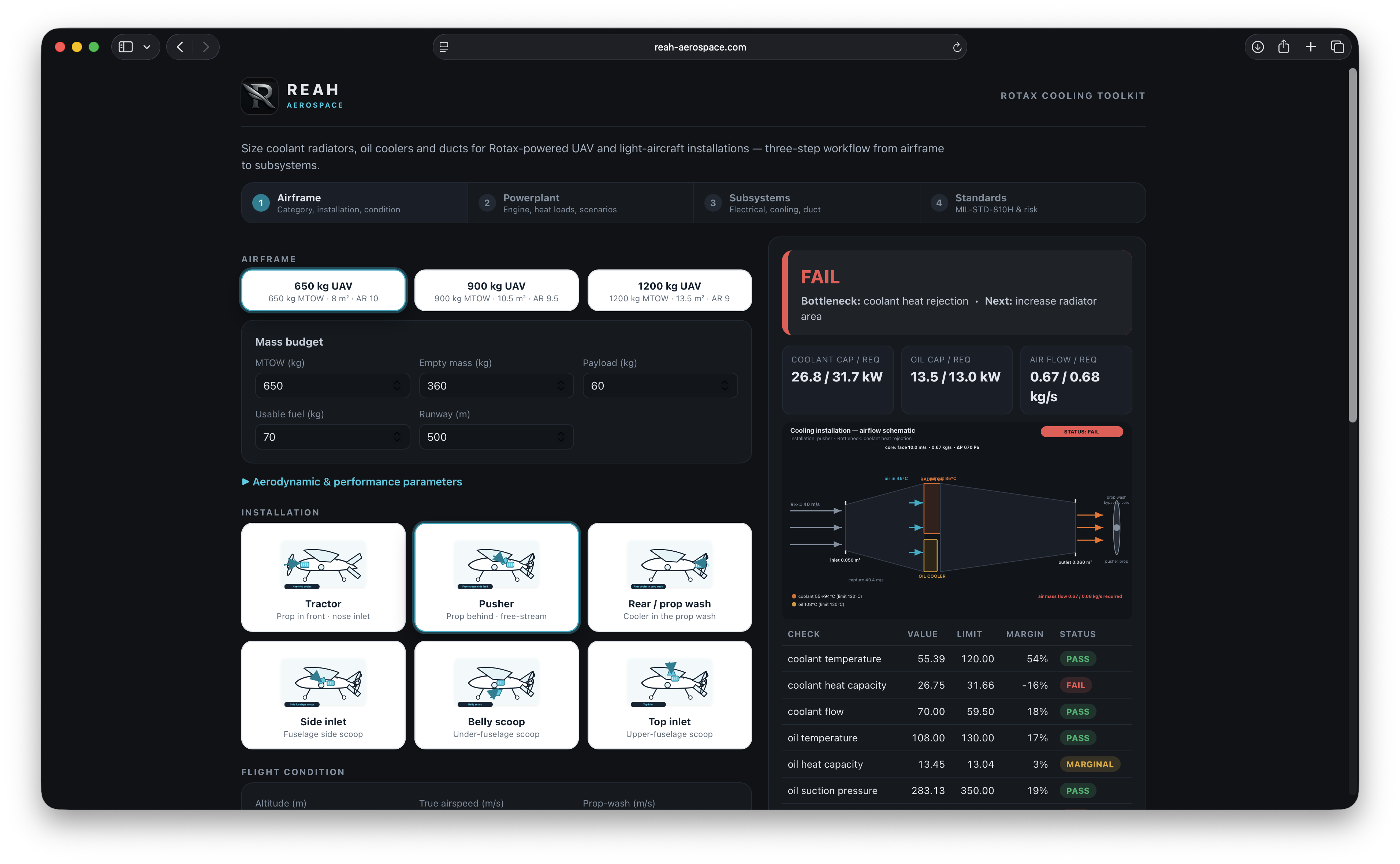Screen dimensions: 1400x864
Task: Click the Empty mass (kg) field
Action: point(496,386)
